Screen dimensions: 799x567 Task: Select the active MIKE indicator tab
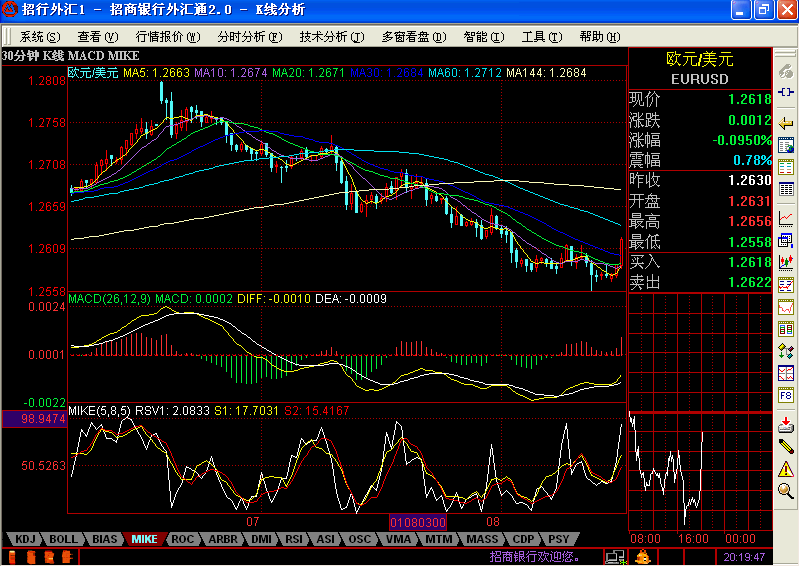click(145, 539)
